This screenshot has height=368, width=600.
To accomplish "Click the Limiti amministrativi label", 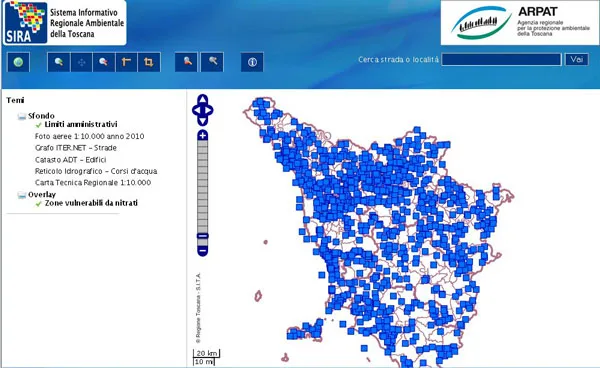I will pyautogui.click(x=81, y=124).
